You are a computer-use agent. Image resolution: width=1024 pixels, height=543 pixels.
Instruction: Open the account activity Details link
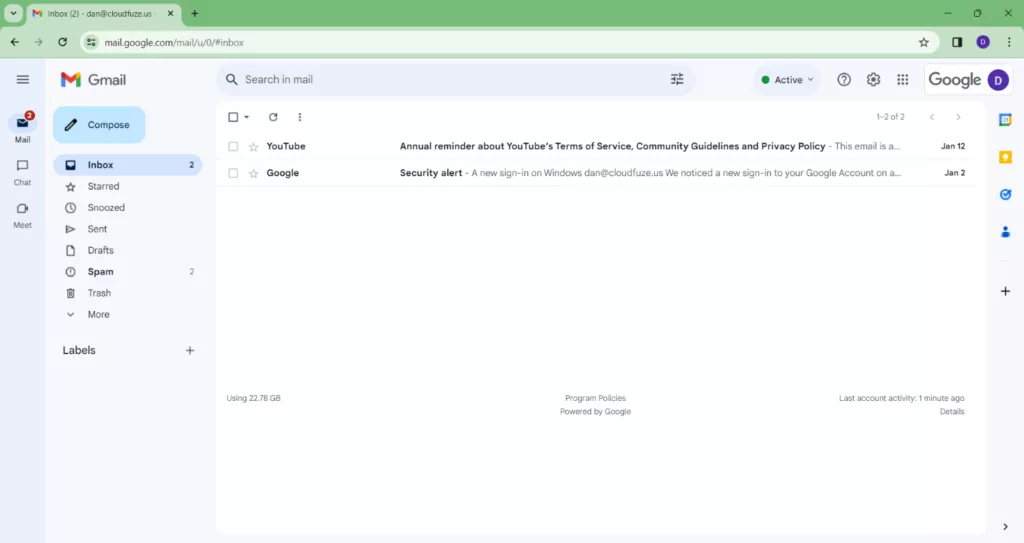(952, 412)
